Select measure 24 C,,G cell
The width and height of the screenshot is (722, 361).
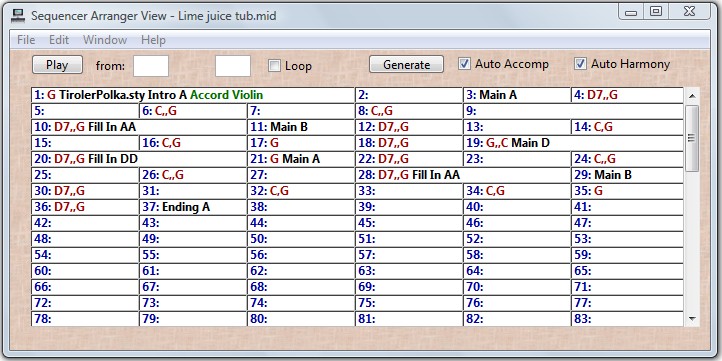(627, 159)
